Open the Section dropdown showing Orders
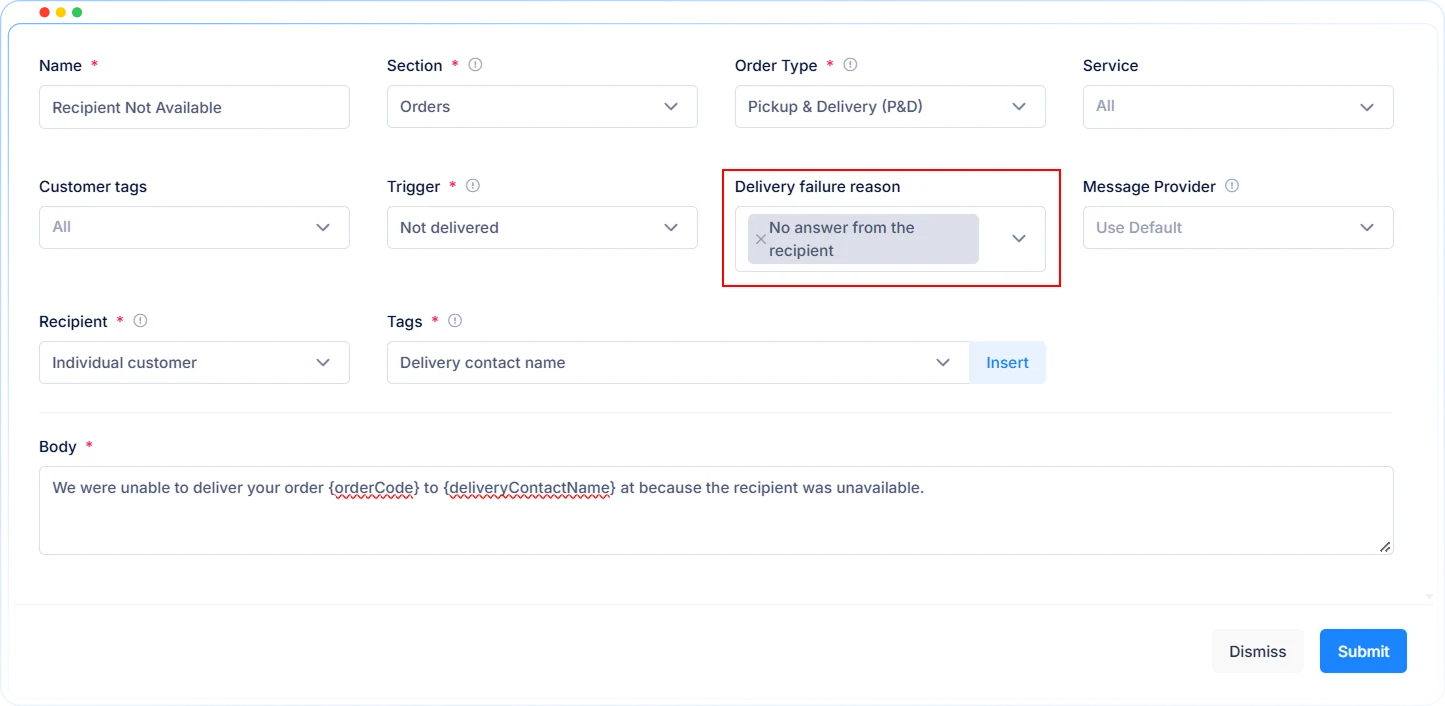The height and width of the screenshot is (706, 1445). pyautogui.click(x=542, y=106)
